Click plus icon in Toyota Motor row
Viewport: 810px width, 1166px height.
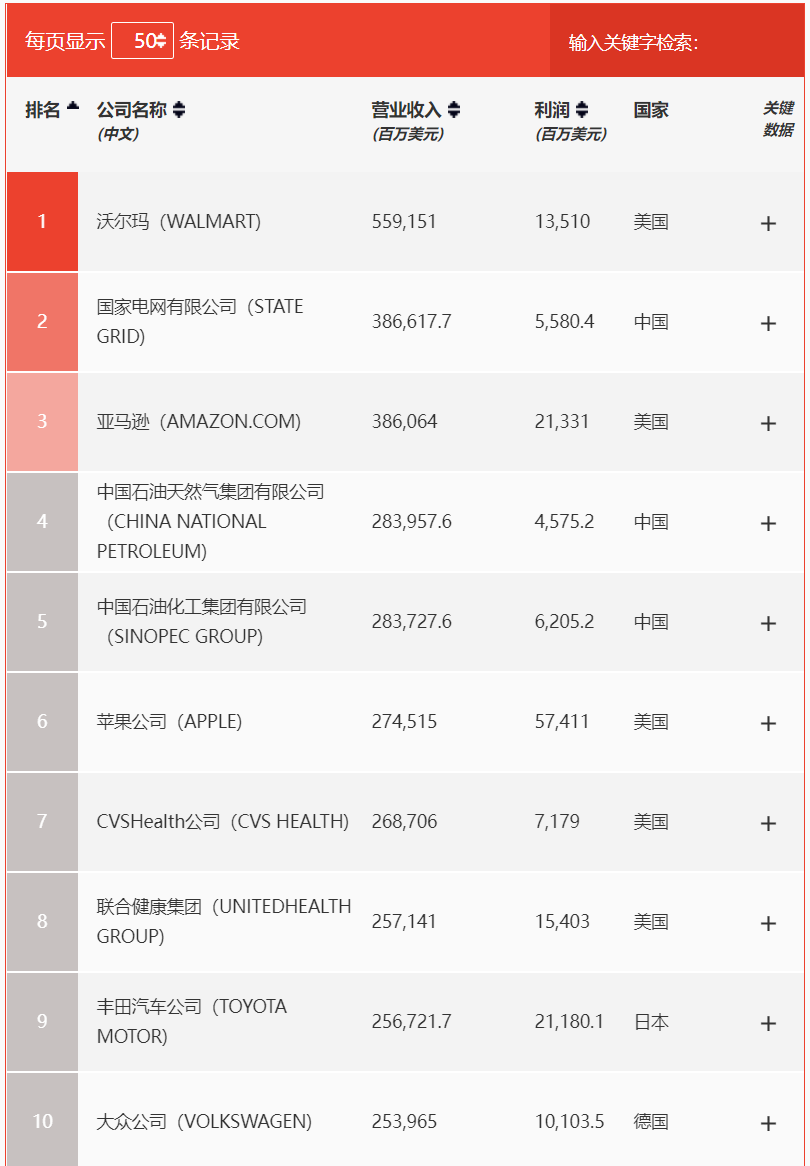pos(768,1023)
